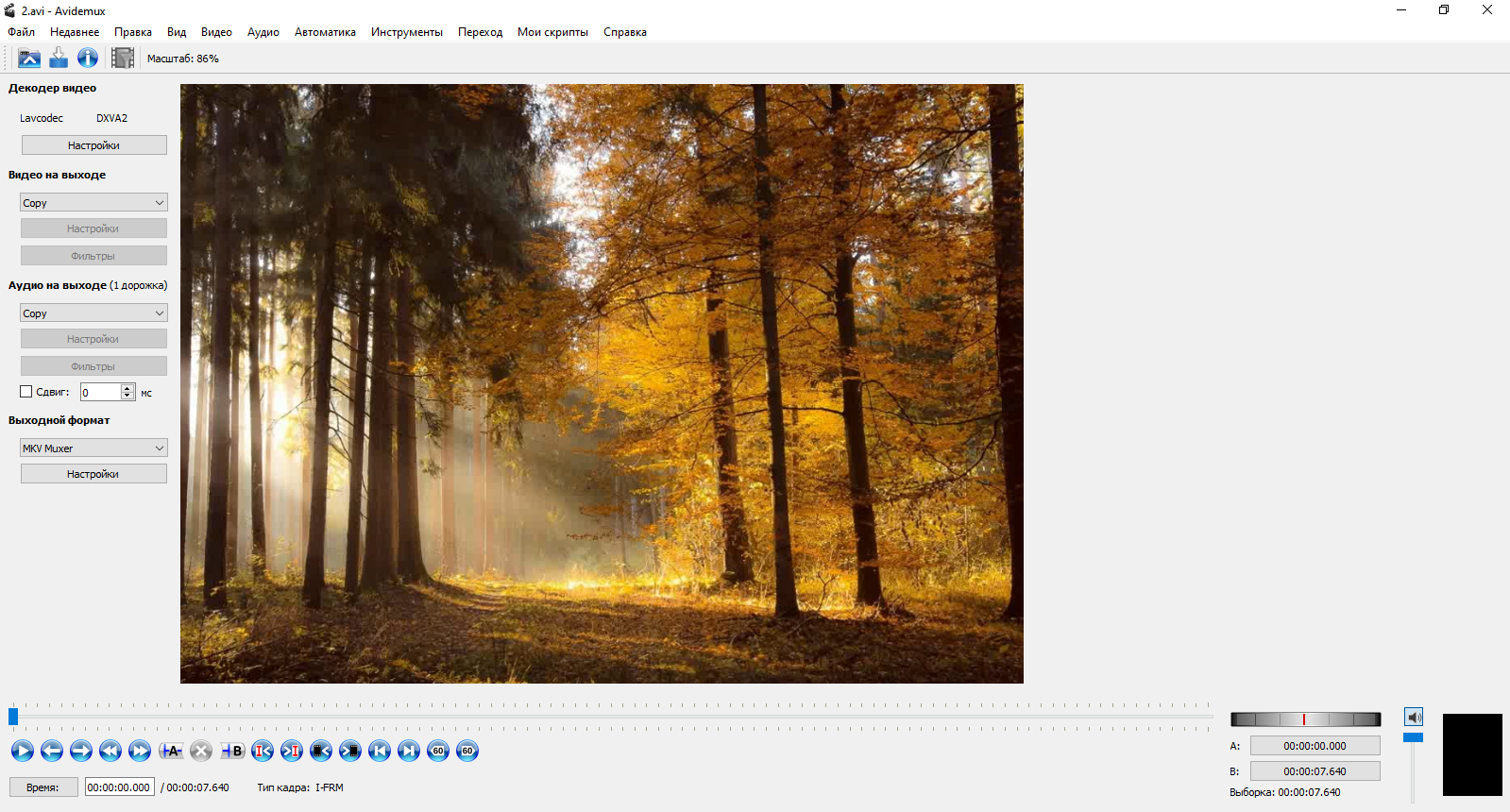The height and width of the screenshot is (812, 1510).
Task: Enable the Сдвиг audio shift checkbox
Action: (x=26, y=392)
